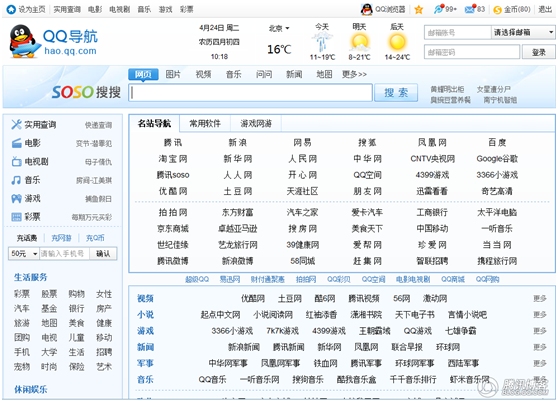
Task: Open the 百度 link
Action: (497, 143)
